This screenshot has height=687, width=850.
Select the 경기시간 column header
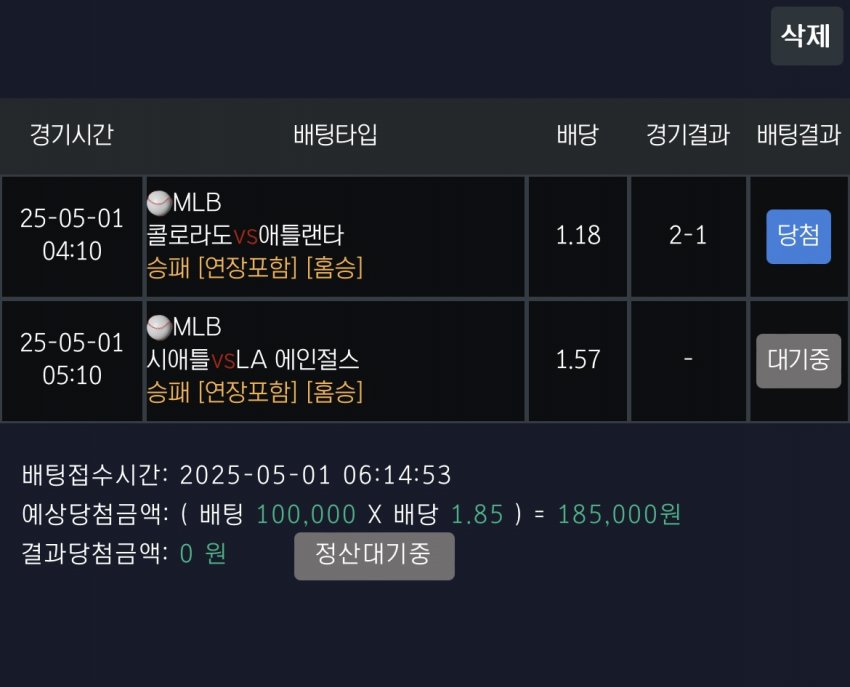click(x=72, y=134)
